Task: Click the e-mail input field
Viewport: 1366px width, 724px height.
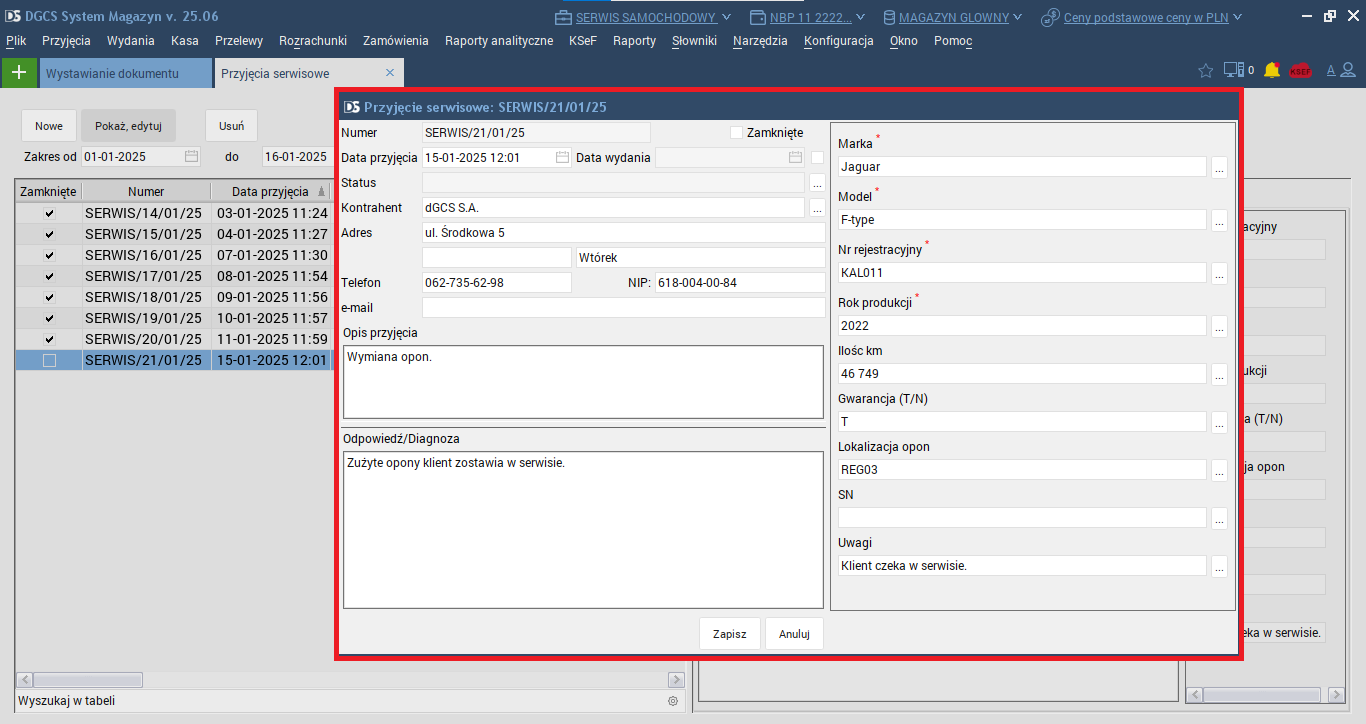Action: pyautogui.click(x=624, y=308)
